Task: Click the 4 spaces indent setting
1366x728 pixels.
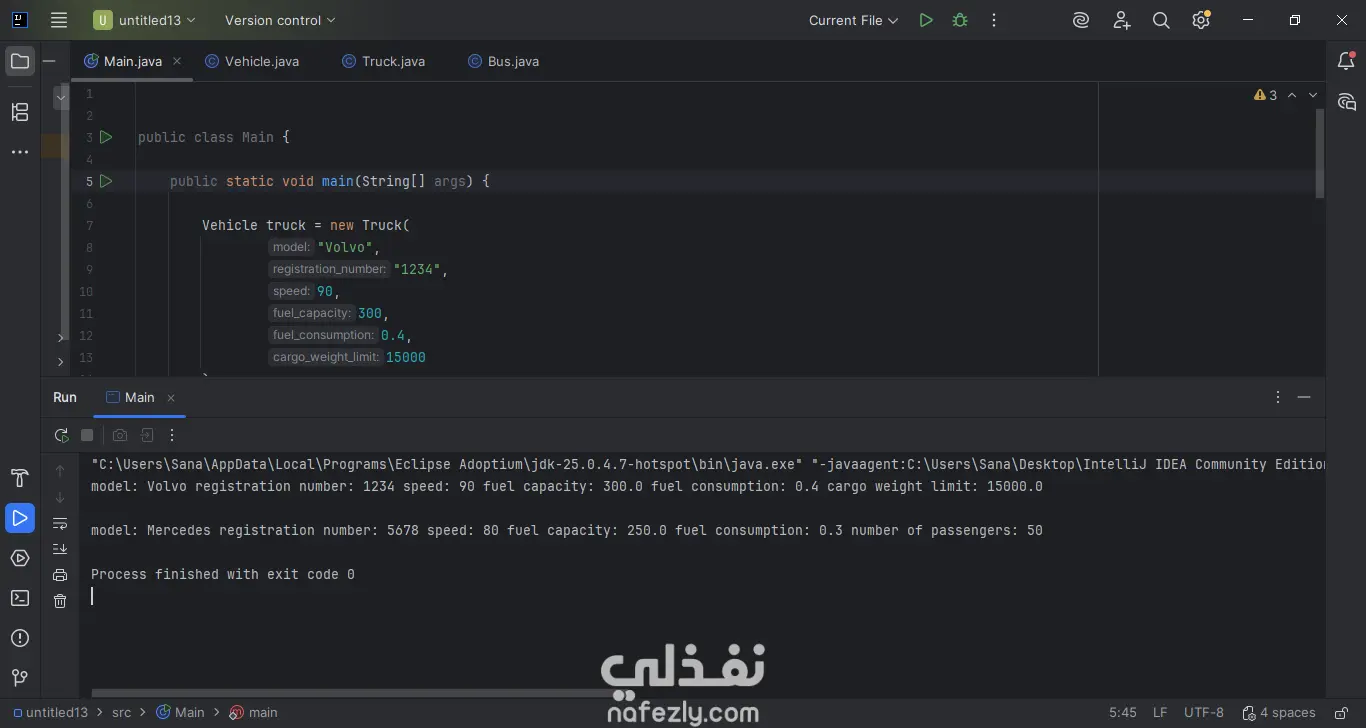Action: click(1279, 712)
